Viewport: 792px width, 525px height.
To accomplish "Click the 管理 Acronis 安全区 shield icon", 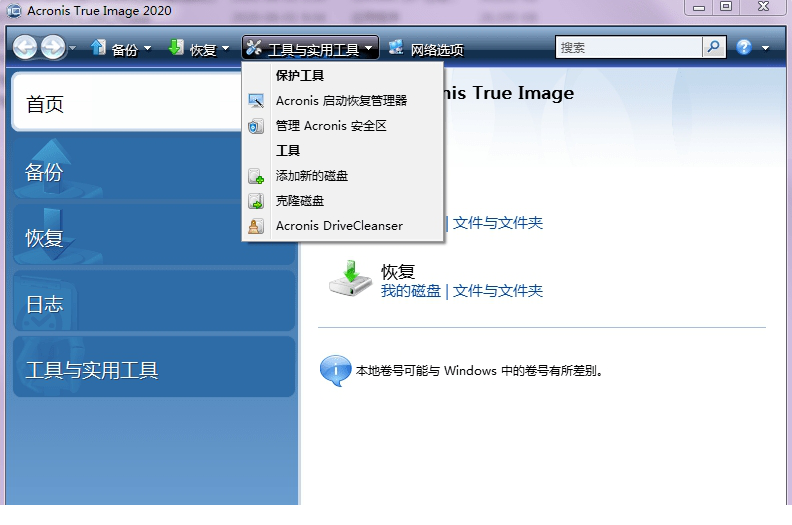I will (256, 126).
